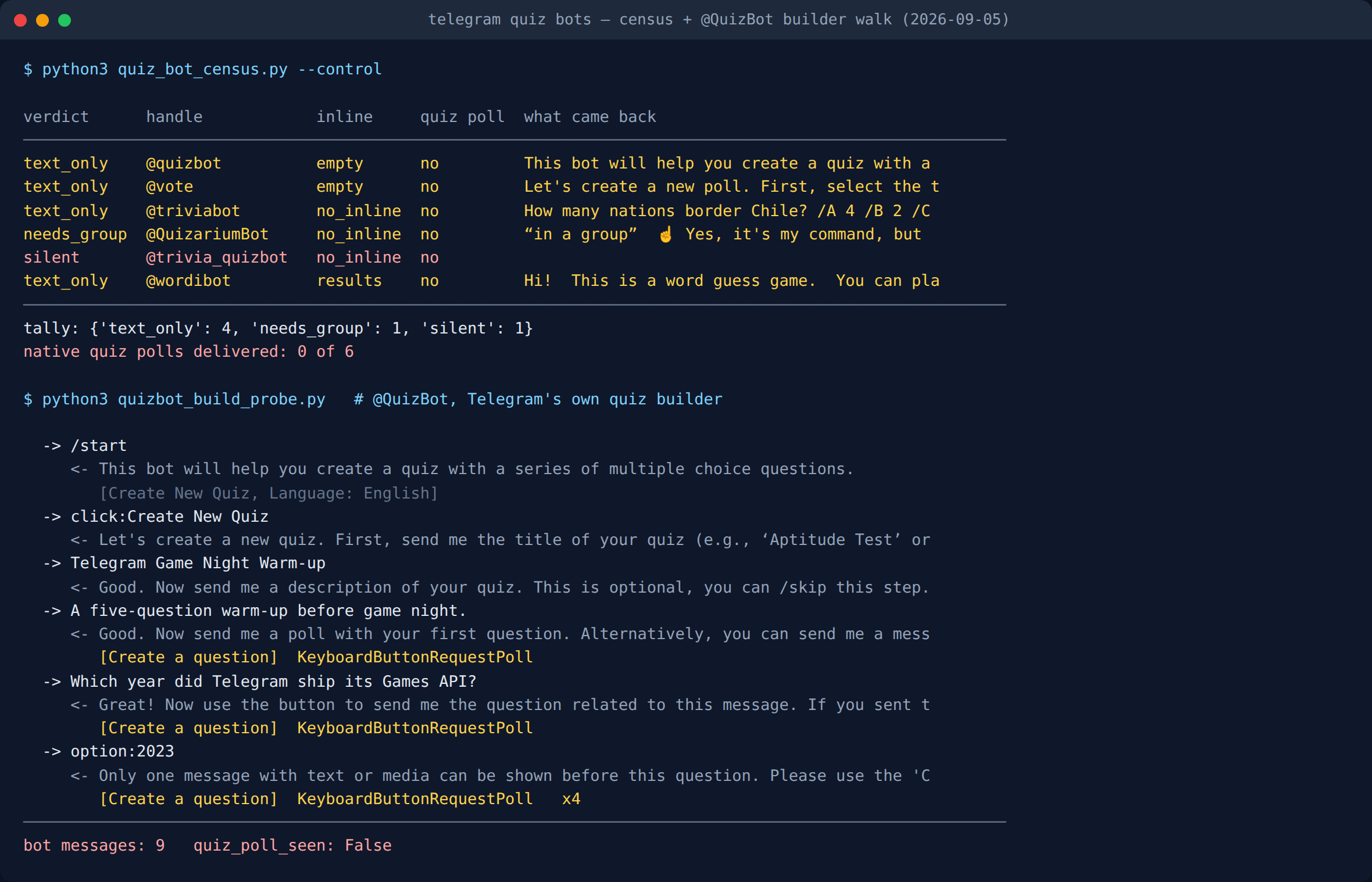This screenshot has width=1372, height=882.
Task: Click '[Create New Quiz, Language: English]' buttons line
Action: click(x=269, y=493)
